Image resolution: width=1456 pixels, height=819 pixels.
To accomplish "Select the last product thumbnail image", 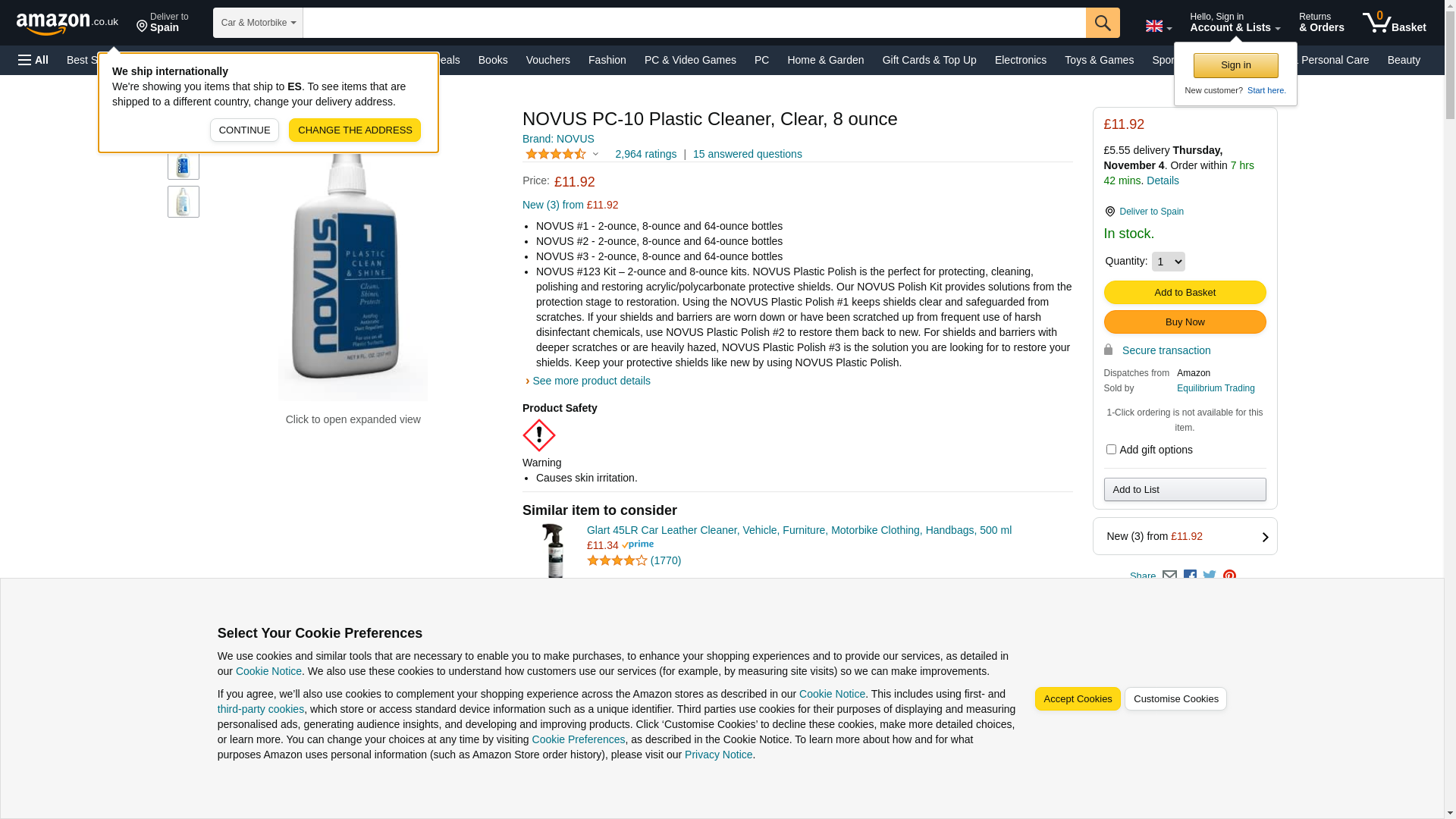I will tap(184, 202).
